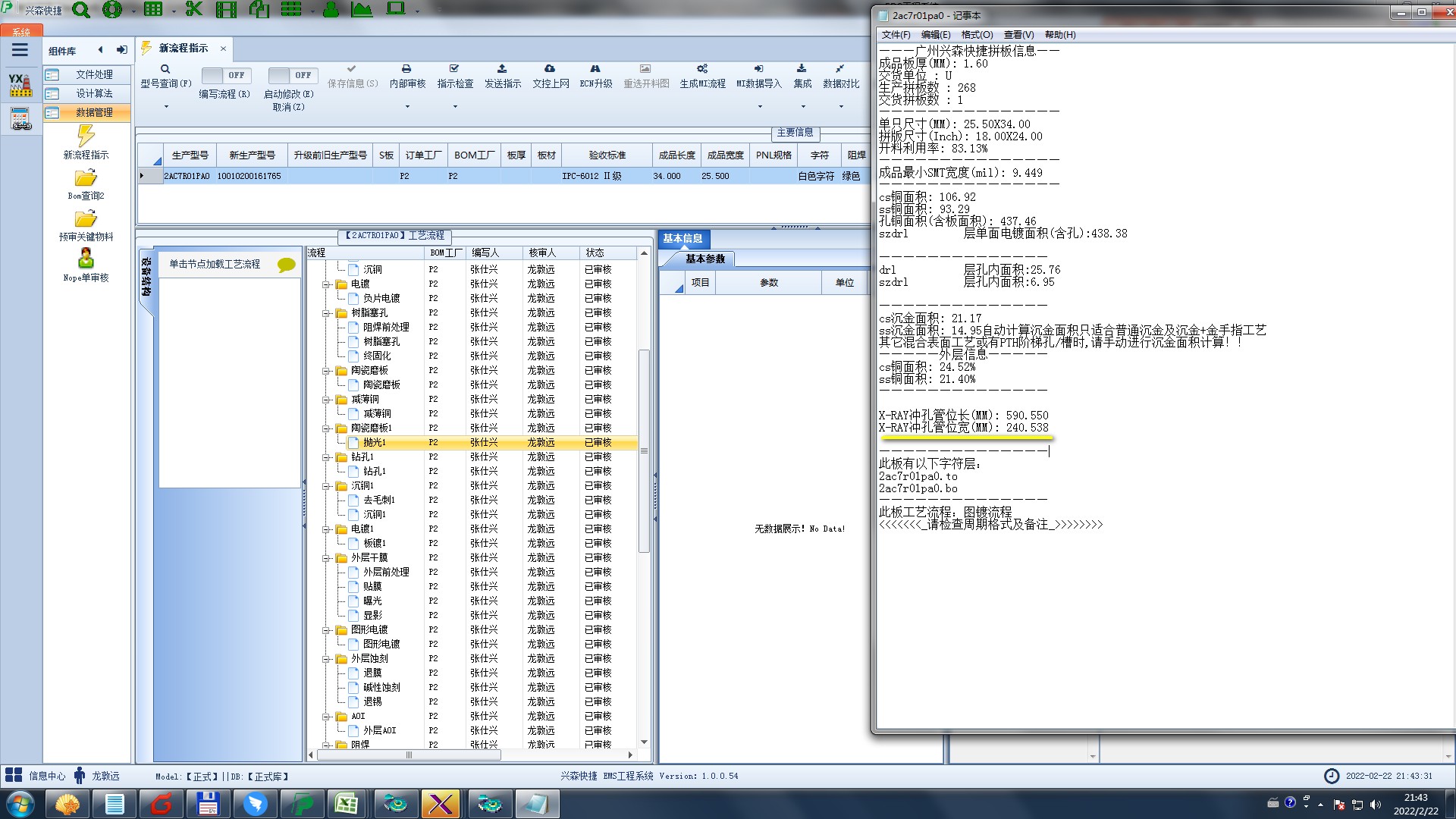
Task: Collapse the 树脂塞孔 tree folder
Action: pos(326,313)
